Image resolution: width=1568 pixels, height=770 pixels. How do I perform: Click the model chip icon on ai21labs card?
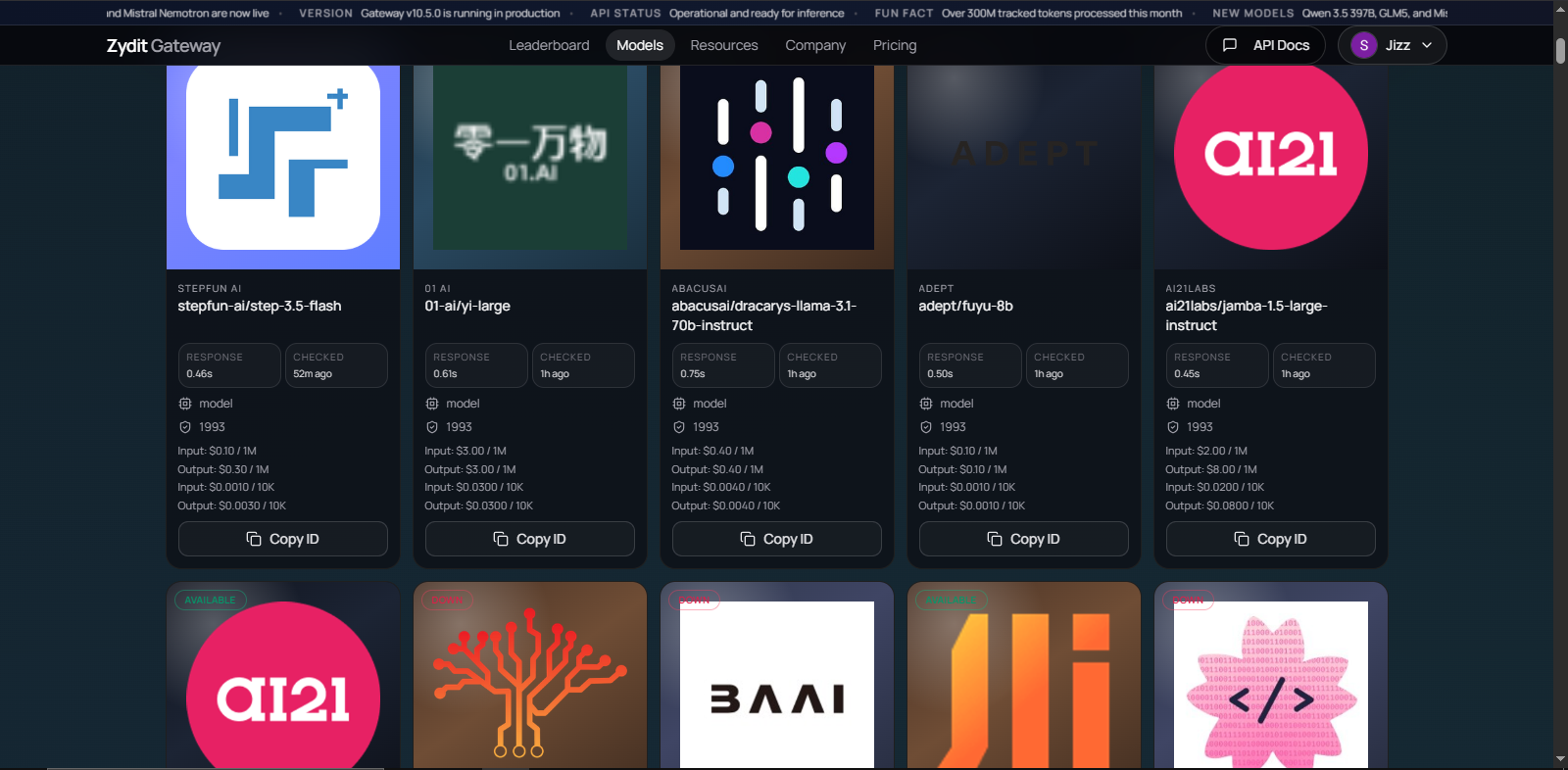(x=1173, y=404)
